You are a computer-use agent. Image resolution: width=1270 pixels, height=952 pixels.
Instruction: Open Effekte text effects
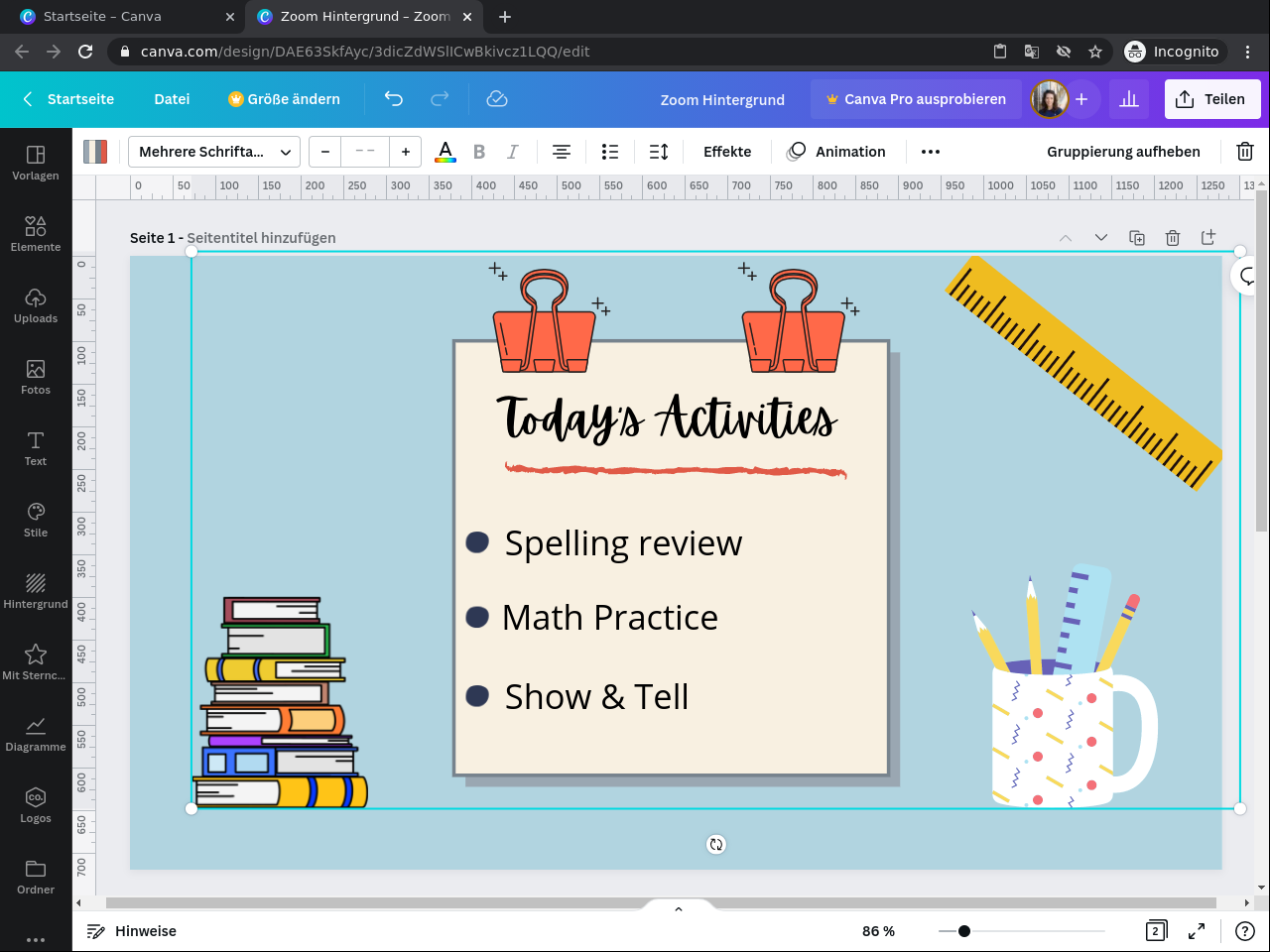coord(727,152)
